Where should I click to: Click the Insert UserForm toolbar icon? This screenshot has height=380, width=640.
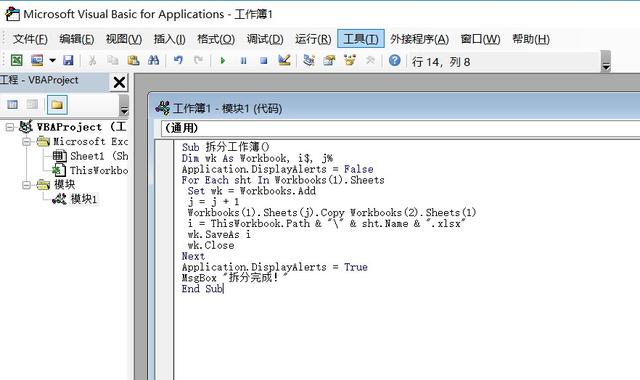37,60
